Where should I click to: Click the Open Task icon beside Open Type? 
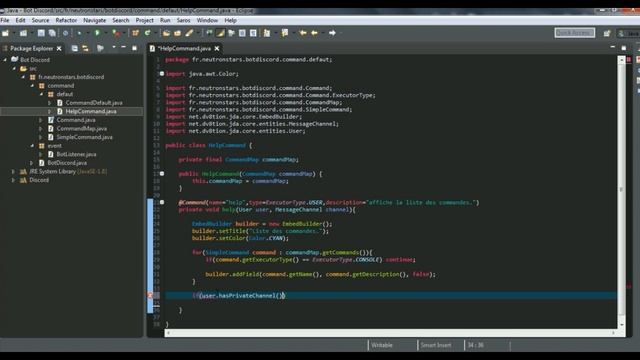pyautogui.click(x=177, y=33)
